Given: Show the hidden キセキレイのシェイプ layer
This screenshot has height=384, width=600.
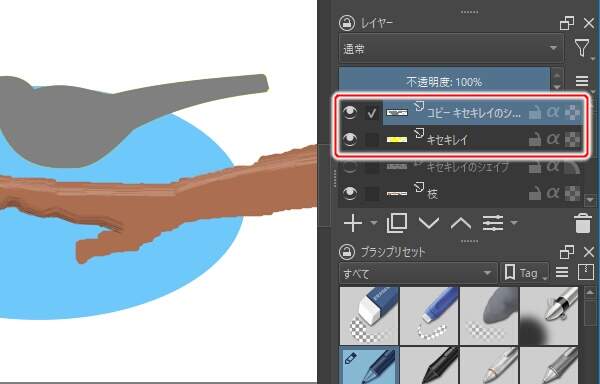Looking at the screenshot, I should click(350, 166).
